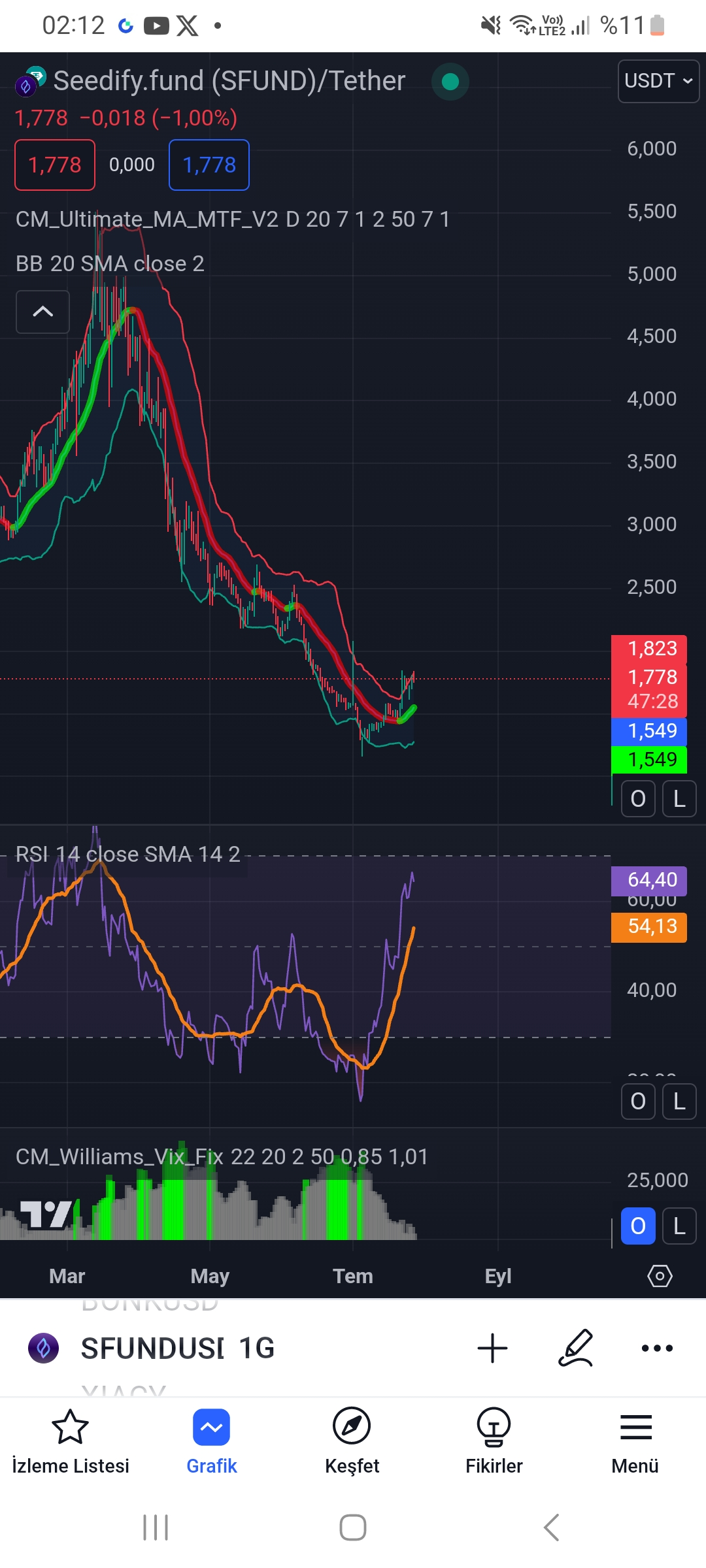
Task: Tap the red sell price 1,778 box
Action: (55, 165)
